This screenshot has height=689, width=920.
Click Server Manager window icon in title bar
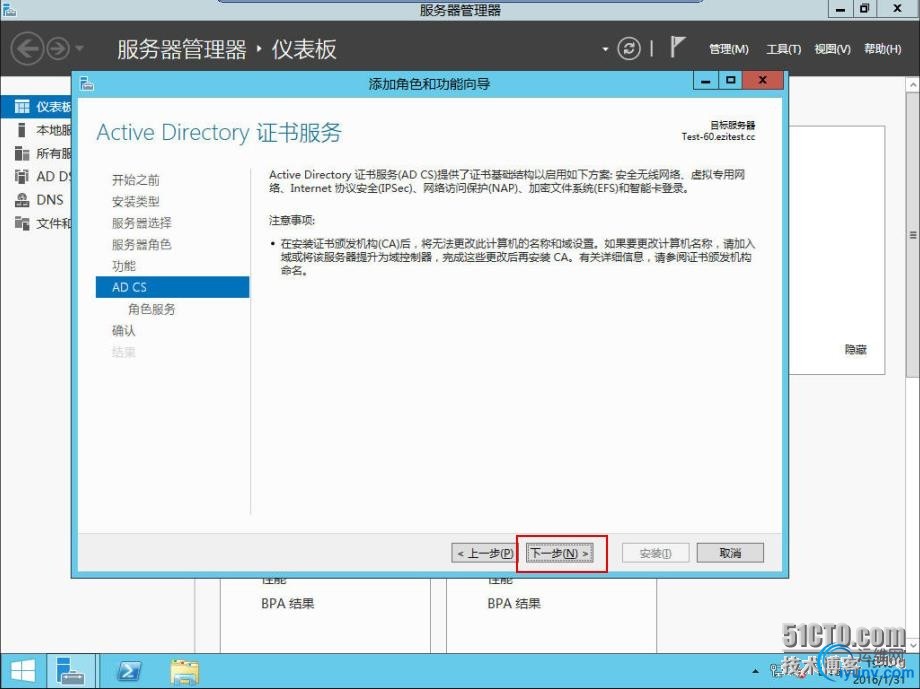point(9,9)
